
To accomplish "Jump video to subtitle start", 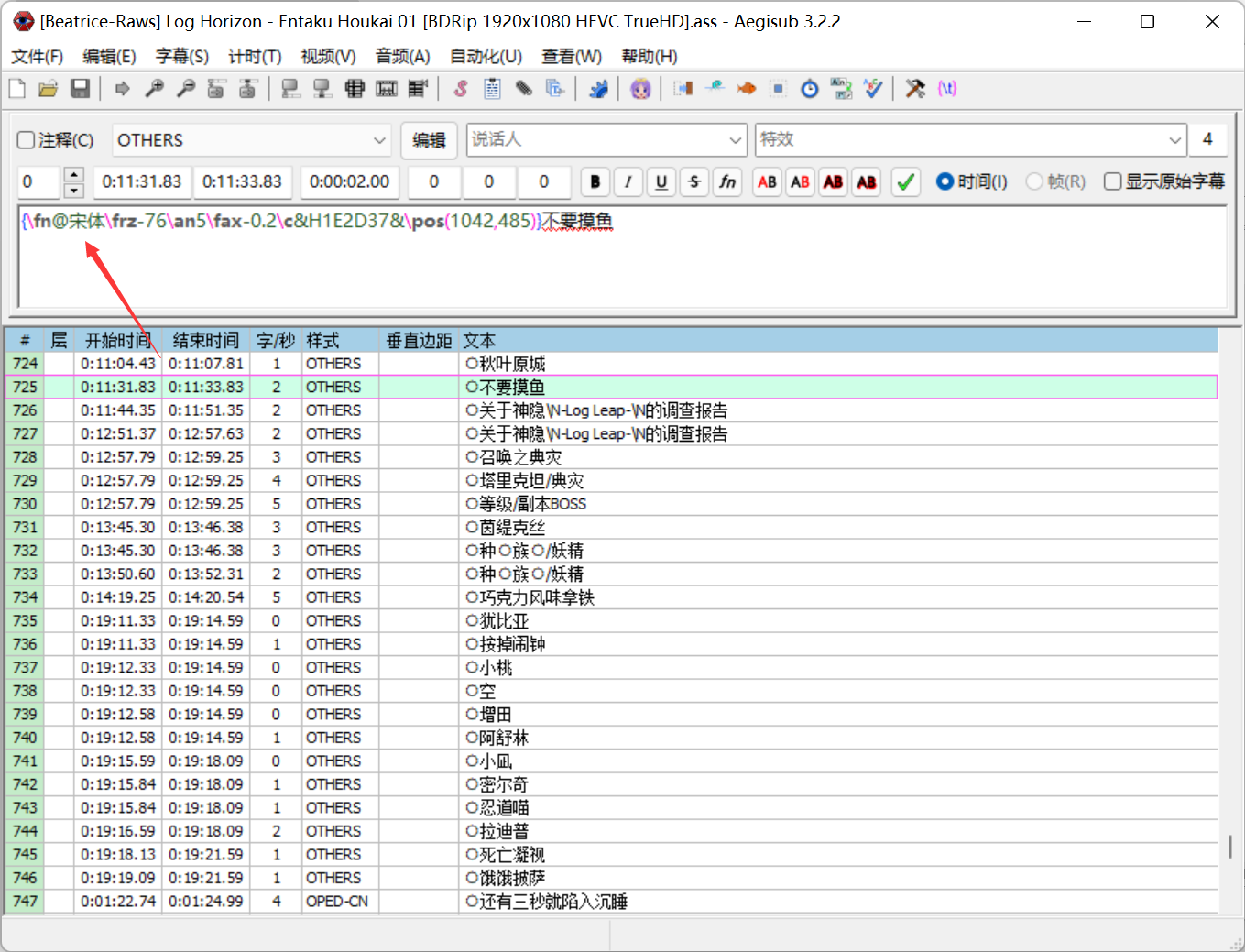I will point(216,89).
